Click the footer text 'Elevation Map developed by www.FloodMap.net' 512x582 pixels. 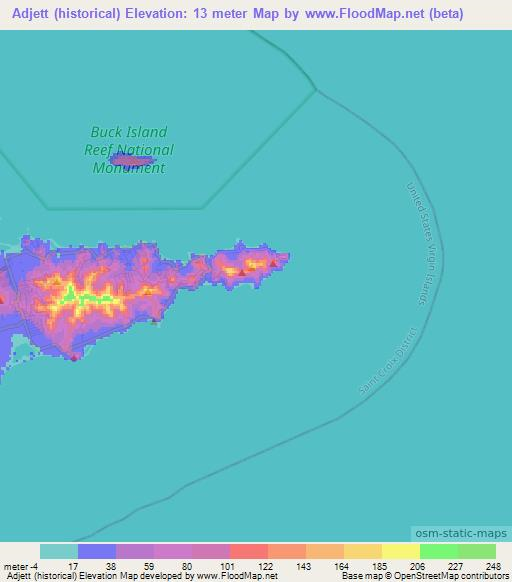click(179, 576)
